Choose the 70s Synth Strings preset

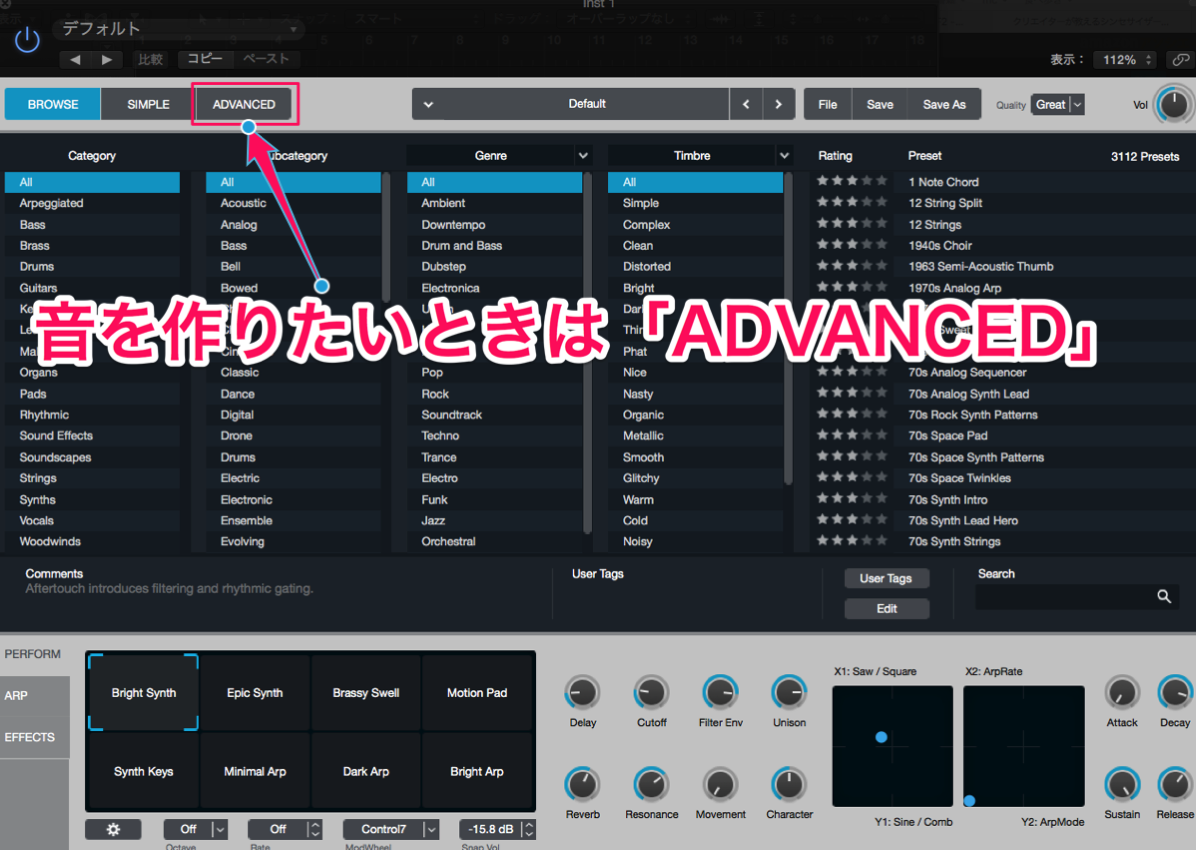[x=954, y=541]
